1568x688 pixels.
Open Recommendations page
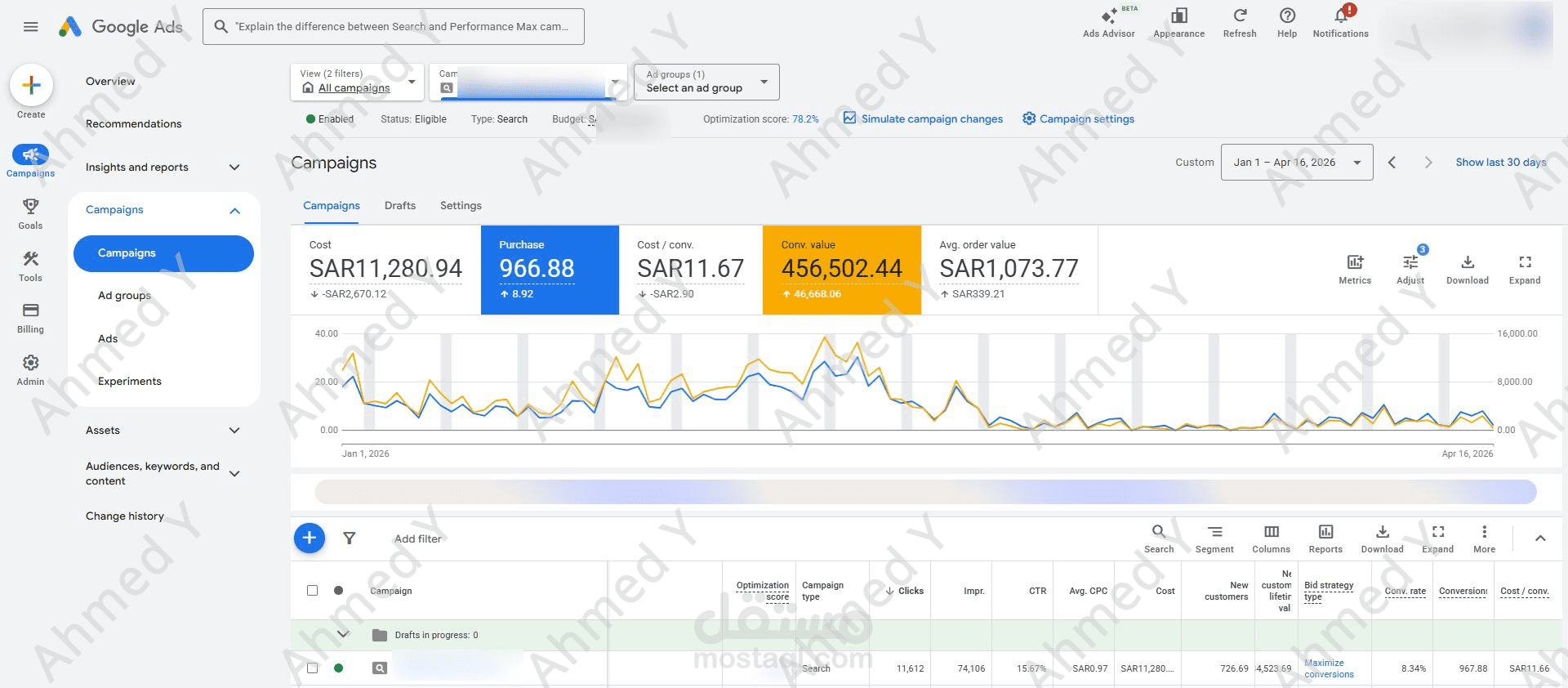(x=134, y=124)
